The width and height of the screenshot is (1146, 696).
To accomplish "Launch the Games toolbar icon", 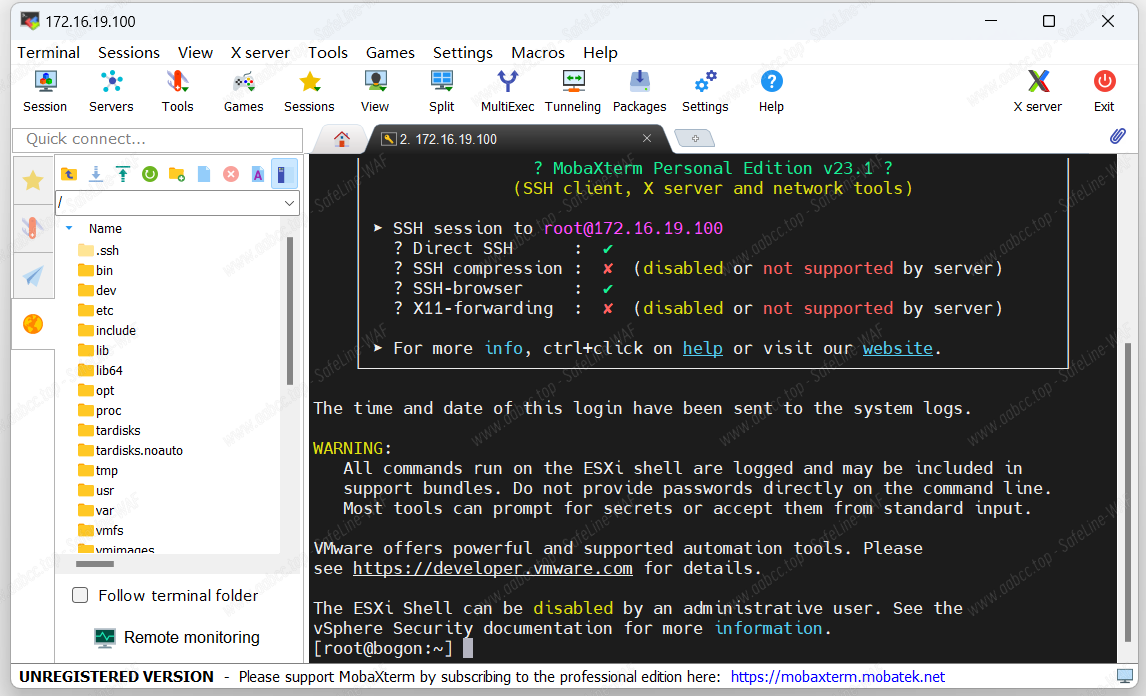I will [243, 91].
